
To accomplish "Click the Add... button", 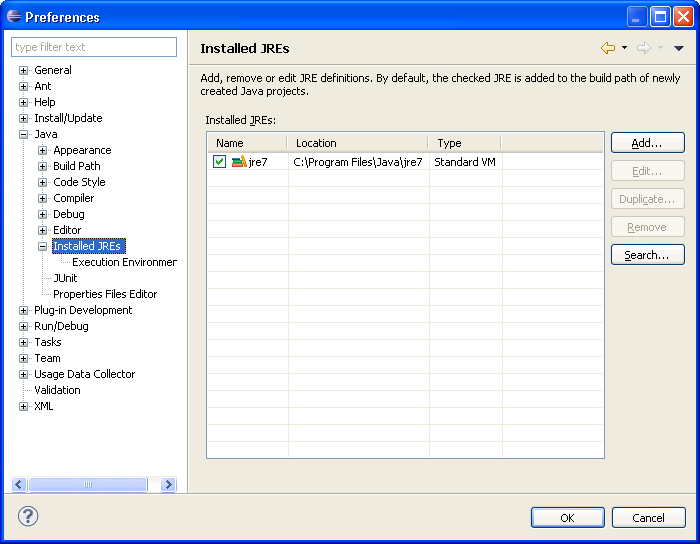I will coord(647,143).
